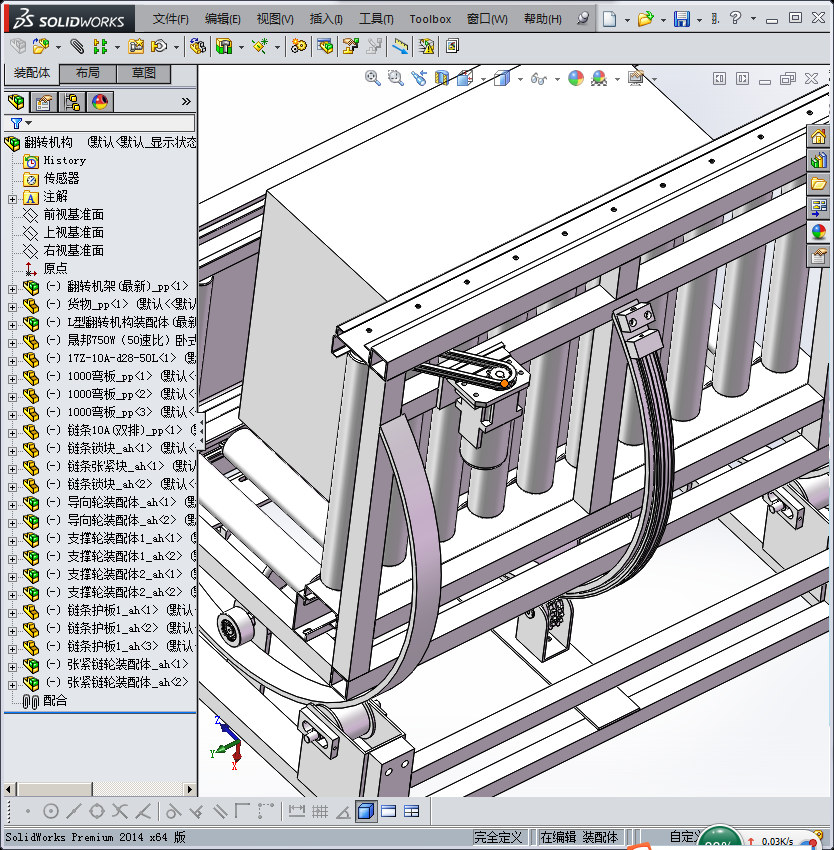Click the Save floppy disk icon

682,19
